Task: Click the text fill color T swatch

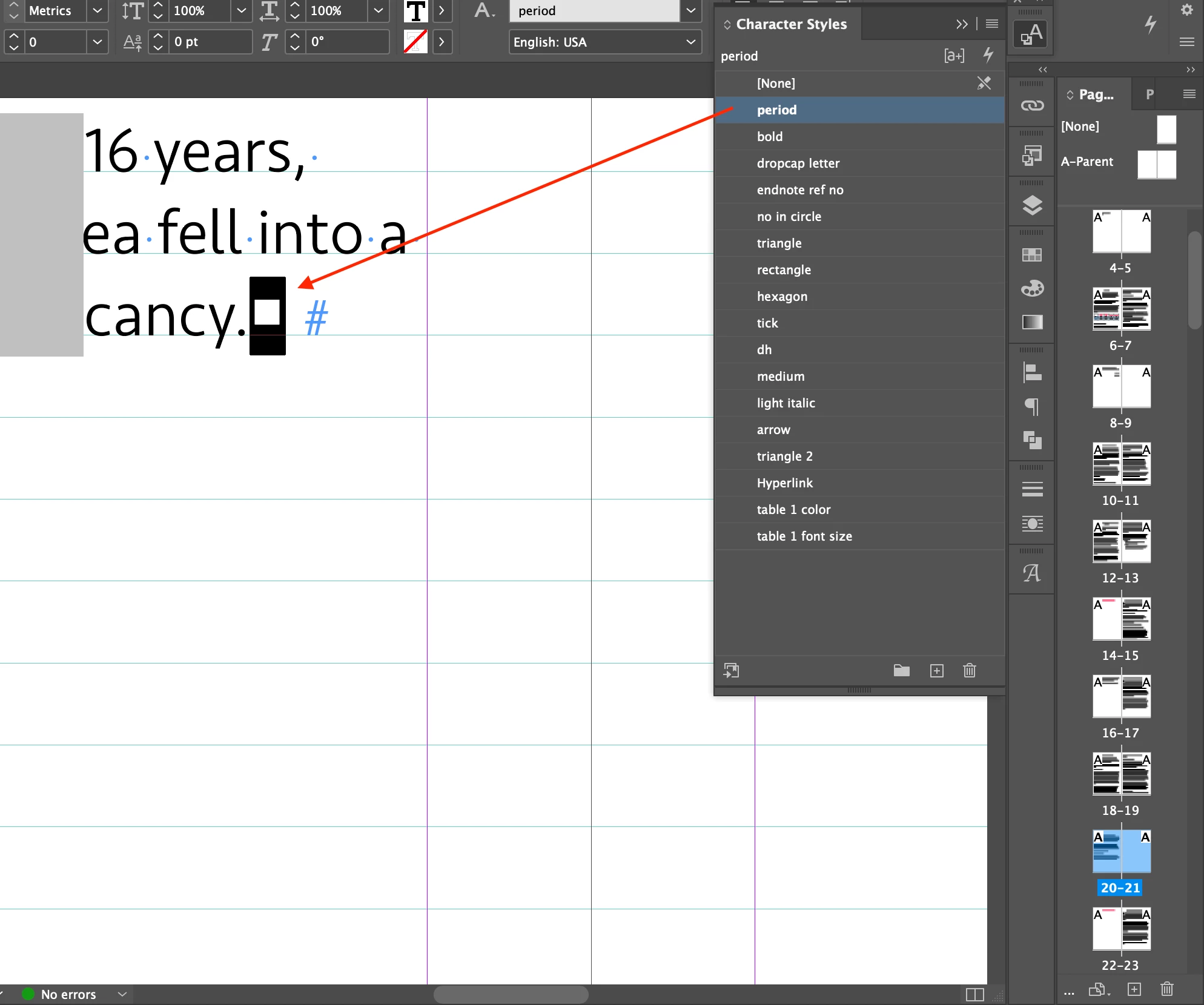Action: pyautogui.click(x=415, y=11)
